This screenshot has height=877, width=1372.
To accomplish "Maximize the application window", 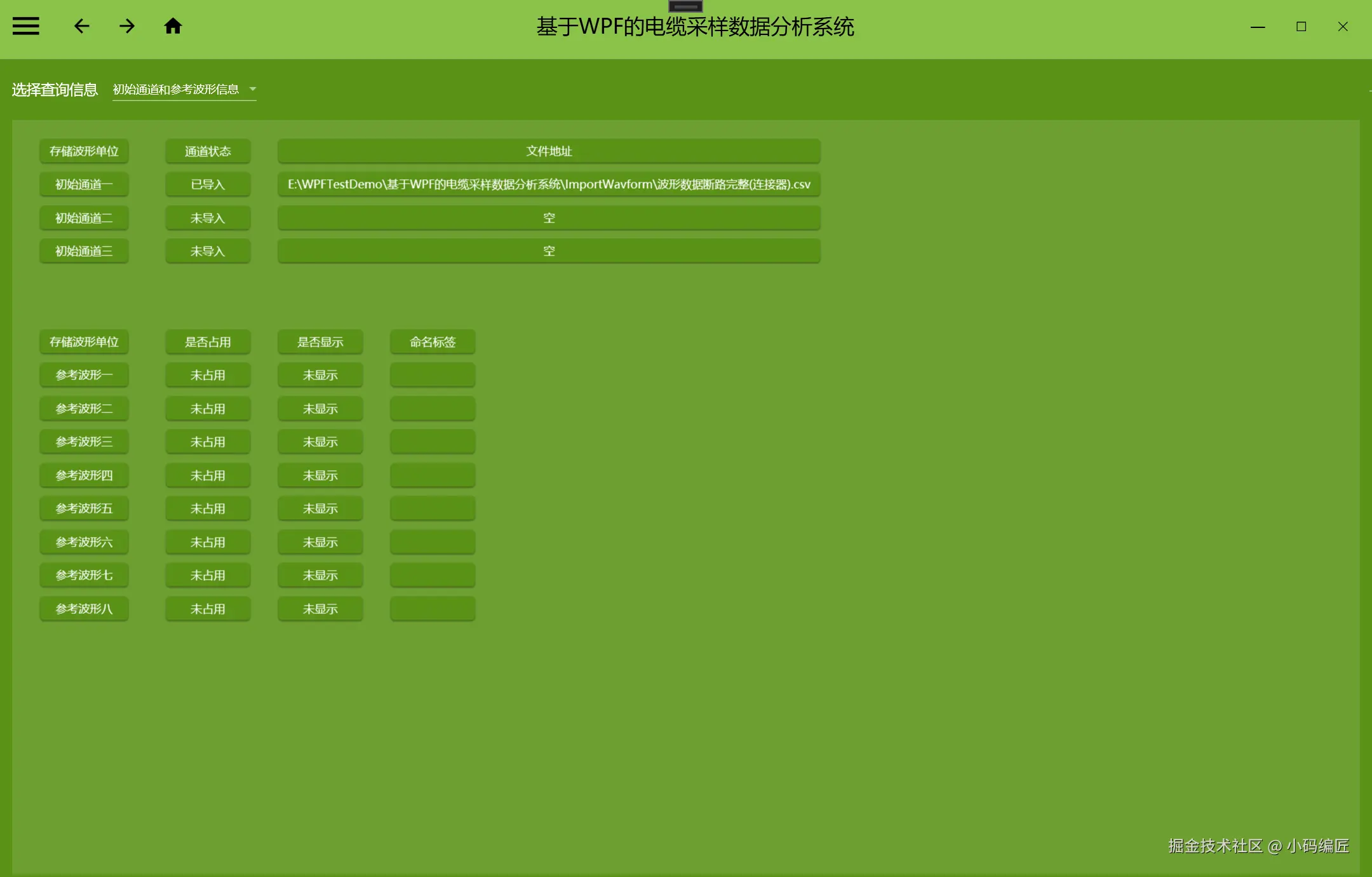I will pyautogui.click(x=1301, y=27).
